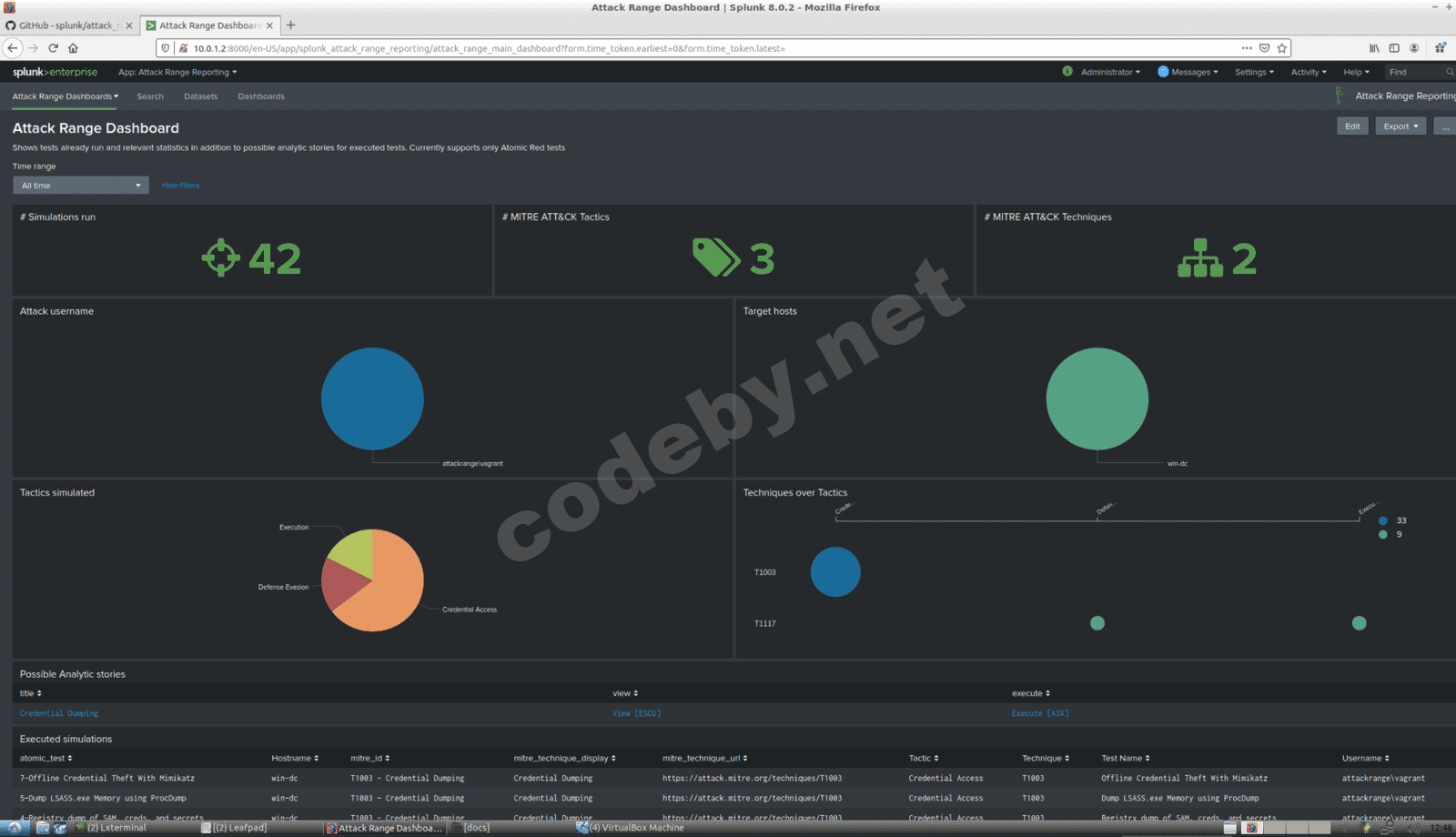Click the orange Credential Access pie slice
The height and width of the screenshot is (837, 1456).
tap(391, 596)
